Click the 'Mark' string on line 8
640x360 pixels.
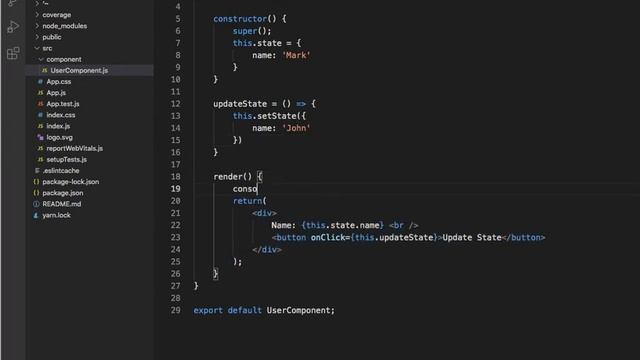coord(296,55)
